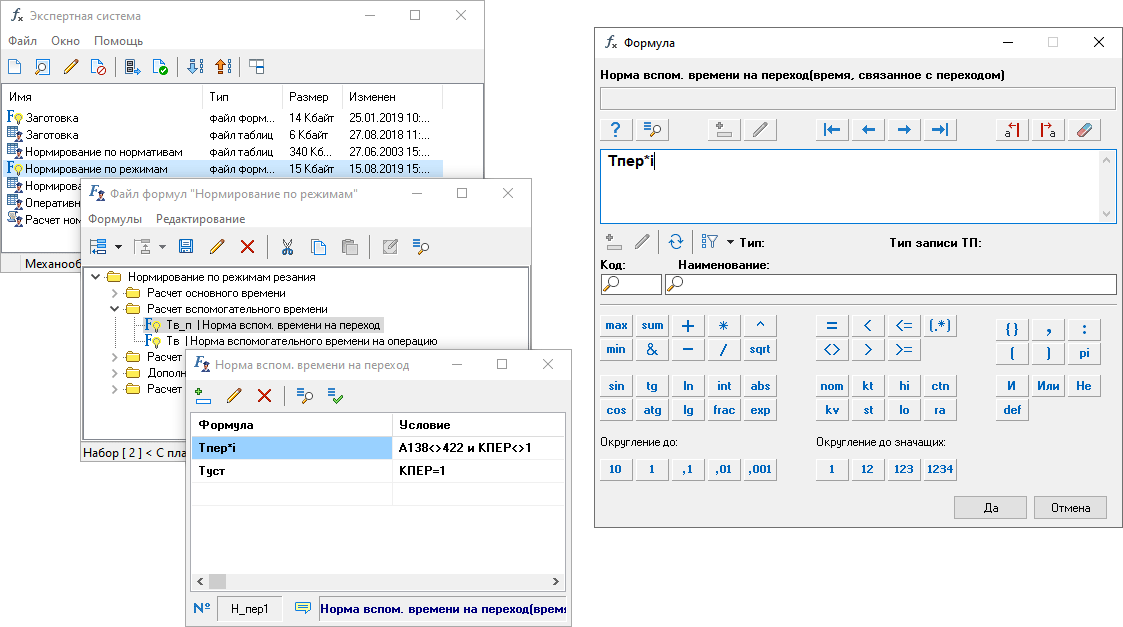Confirm the formula with the Да button
The height and width of the screenshot is (627, 1123).
[990, 507]
